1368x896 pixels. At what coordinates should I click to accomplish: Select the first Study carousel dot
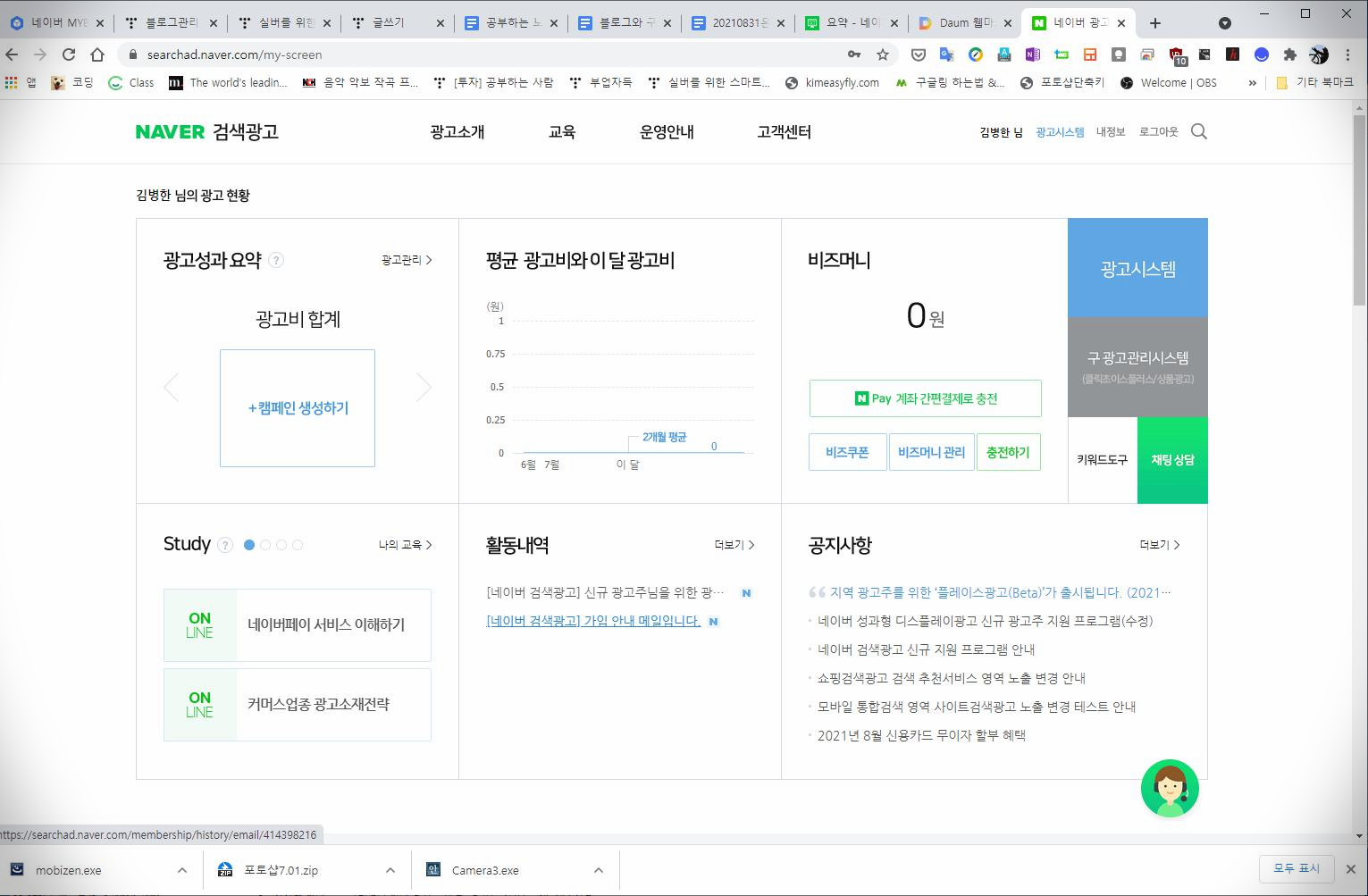249,545
